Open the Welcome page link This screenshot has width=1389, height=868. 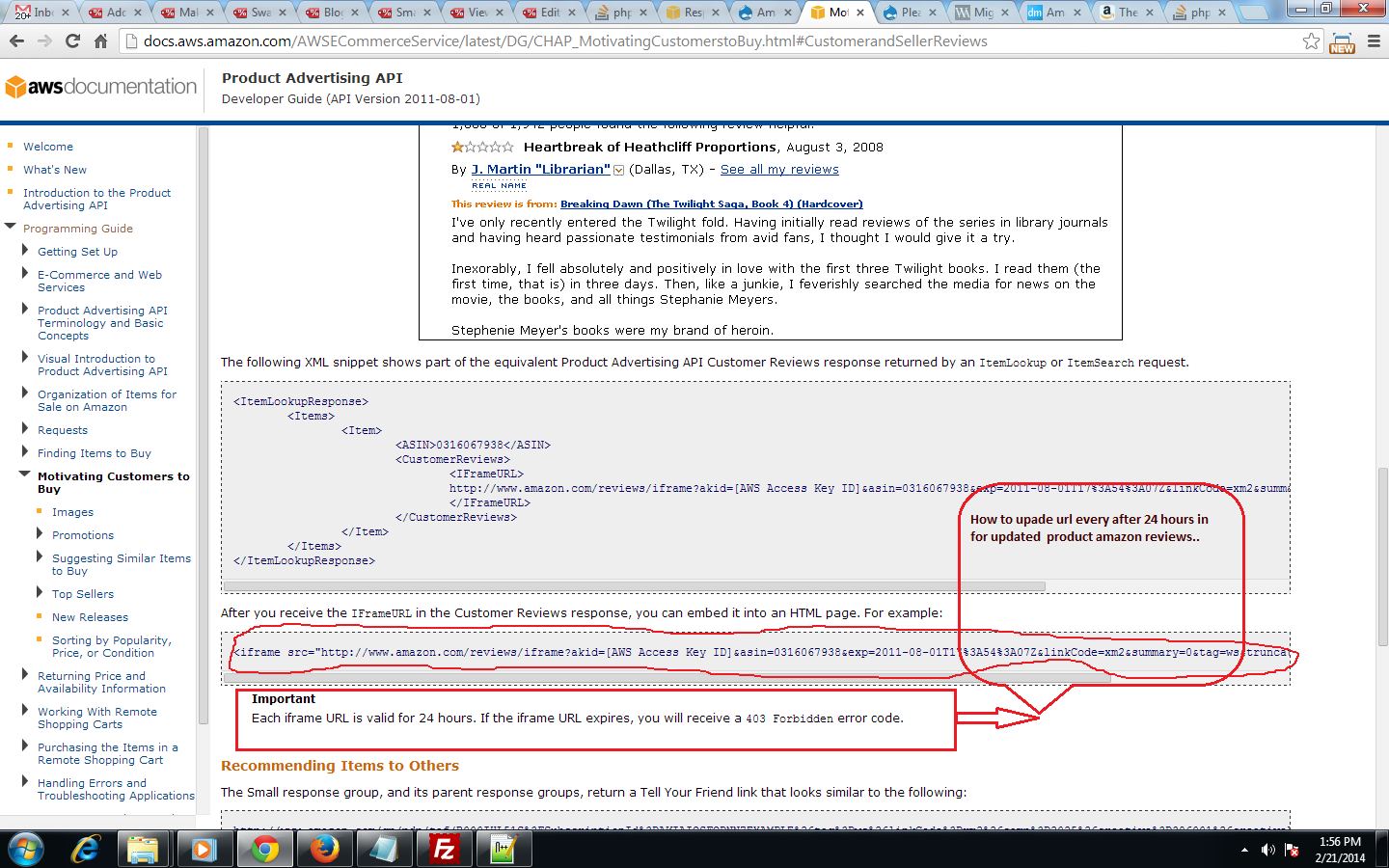click(x=48, y=147)
